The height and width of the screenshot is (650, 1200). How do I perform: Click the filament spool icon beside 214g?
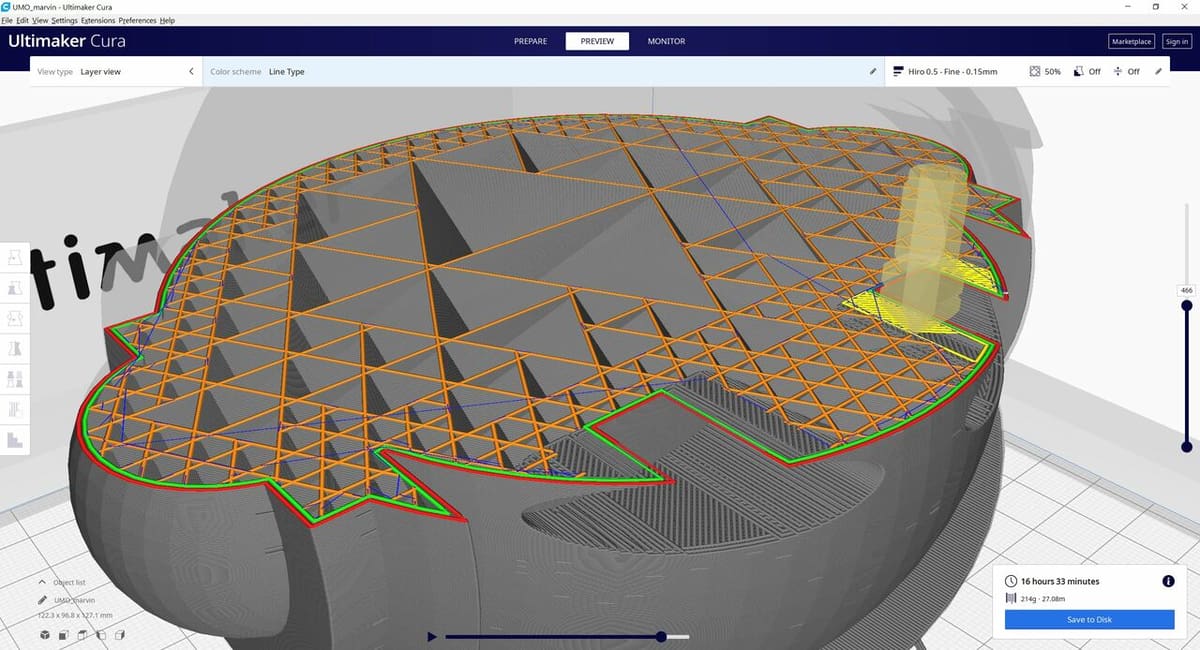pos(1011,598)
